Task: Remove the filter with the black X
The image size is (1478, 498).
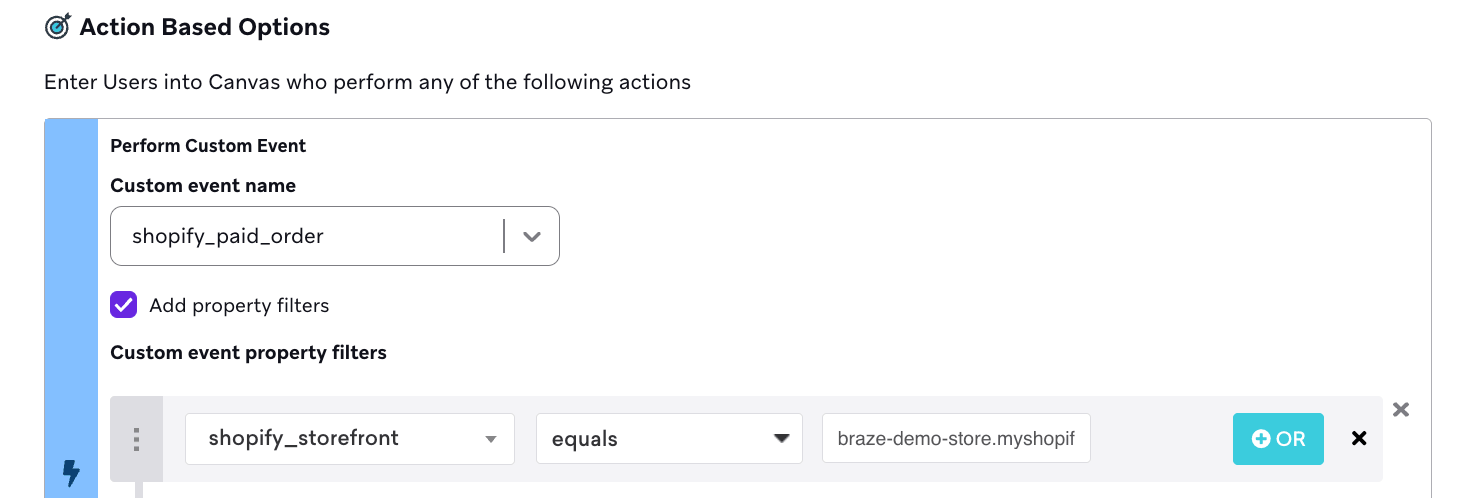Action: [x=1358, y=438]
